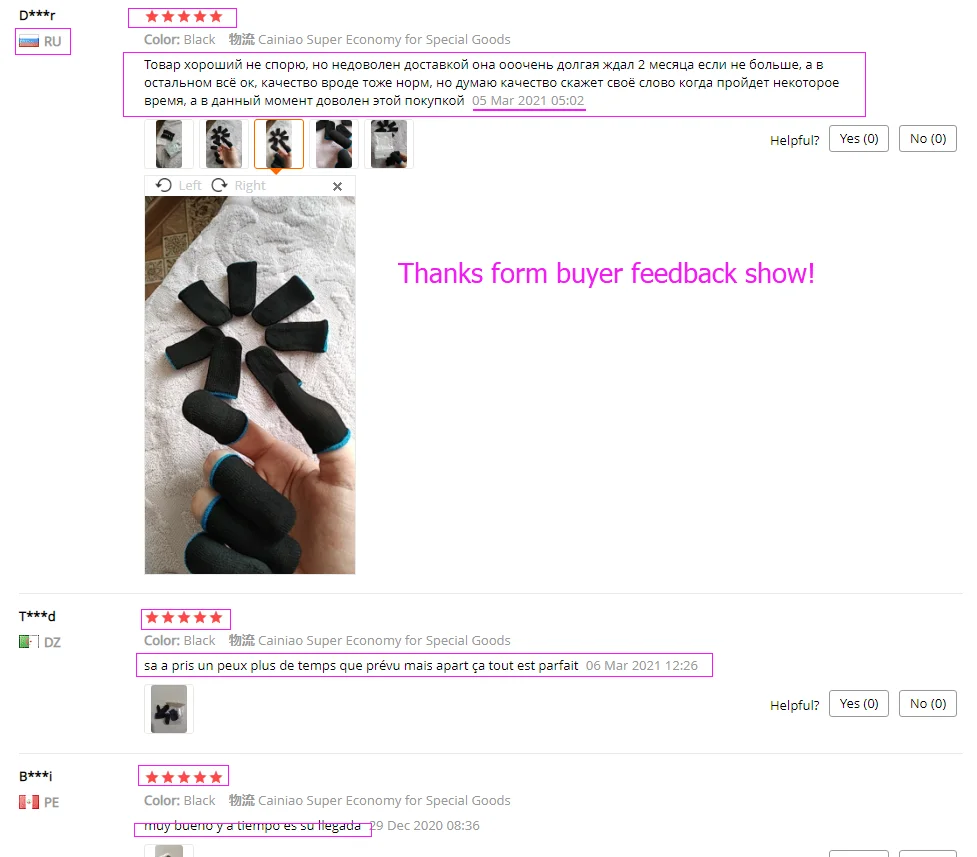Click the five-star rating of B***i's review
The width and height of the screenshot is (977, 857).
183,777
